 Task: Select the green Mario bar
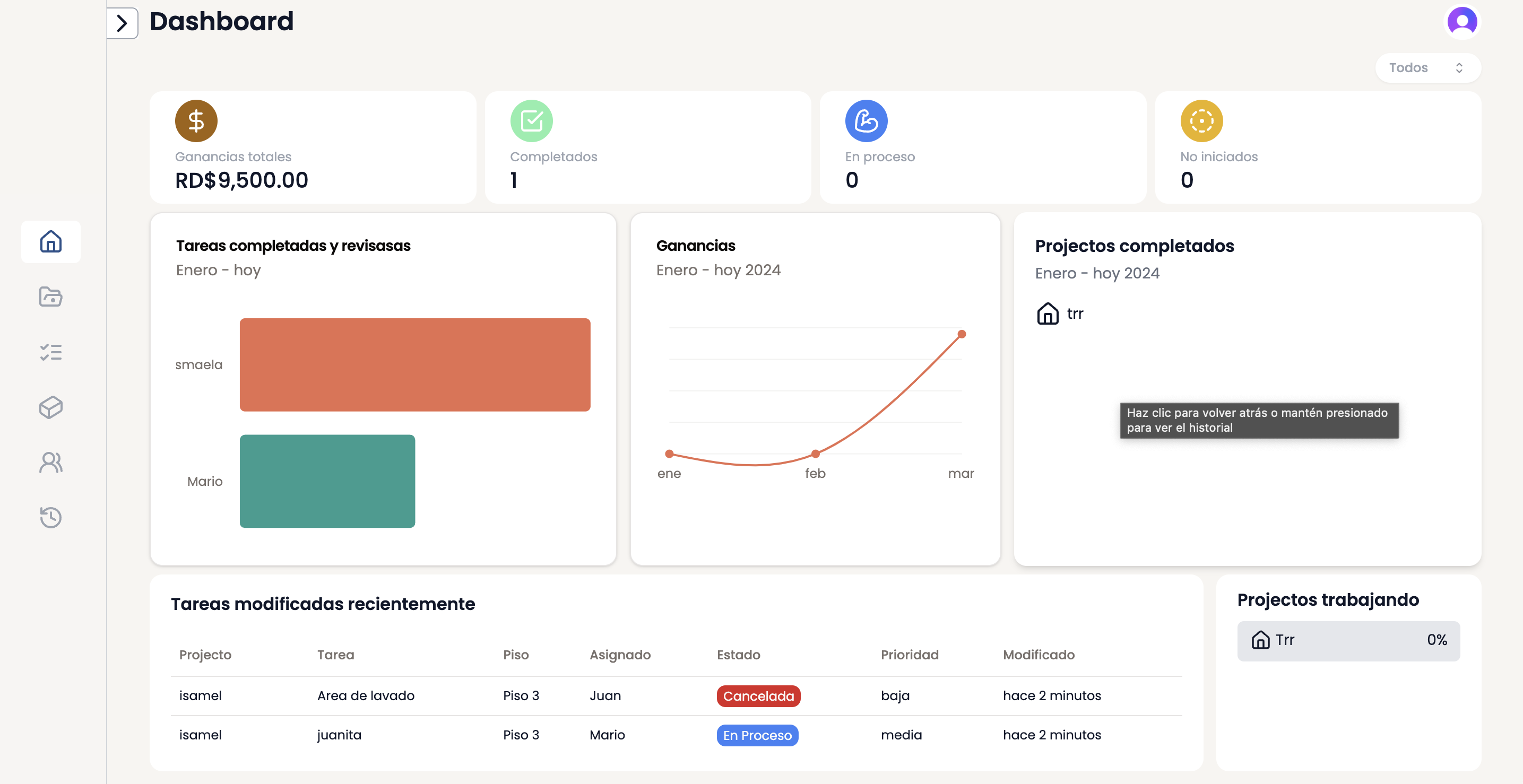click(327, 481)
